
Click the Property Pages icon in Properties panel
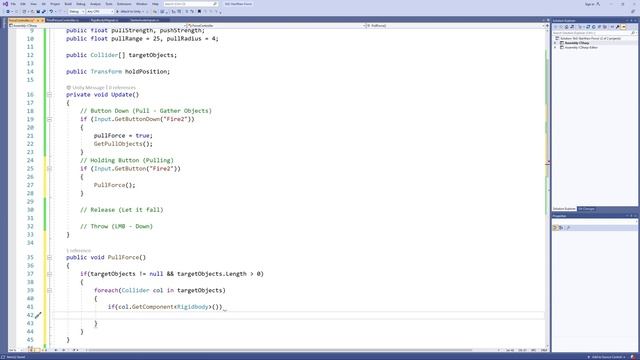[x=568, y=228]
